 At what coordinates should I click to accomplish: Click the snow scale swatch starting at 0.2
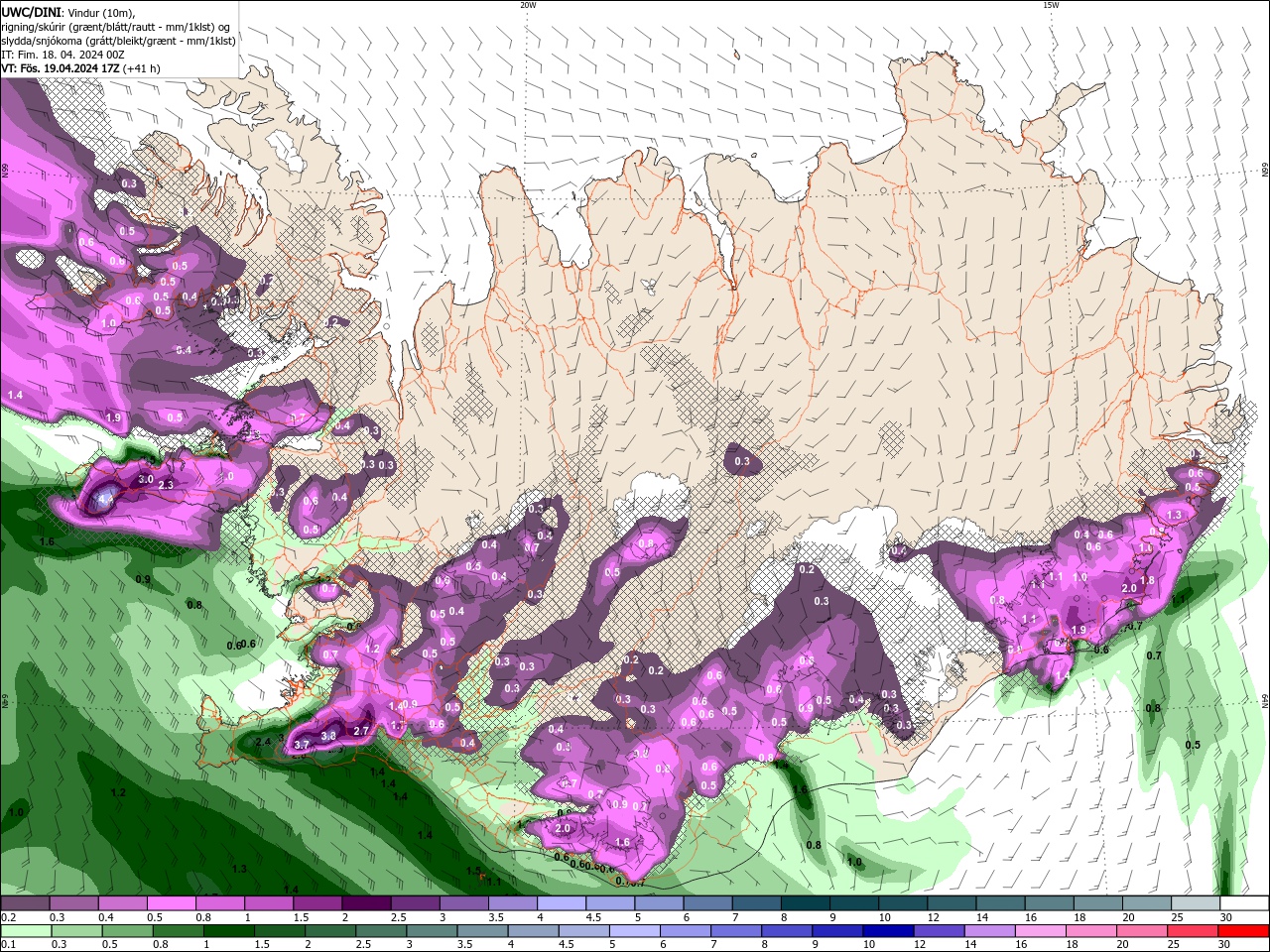(x=25, y=903)
